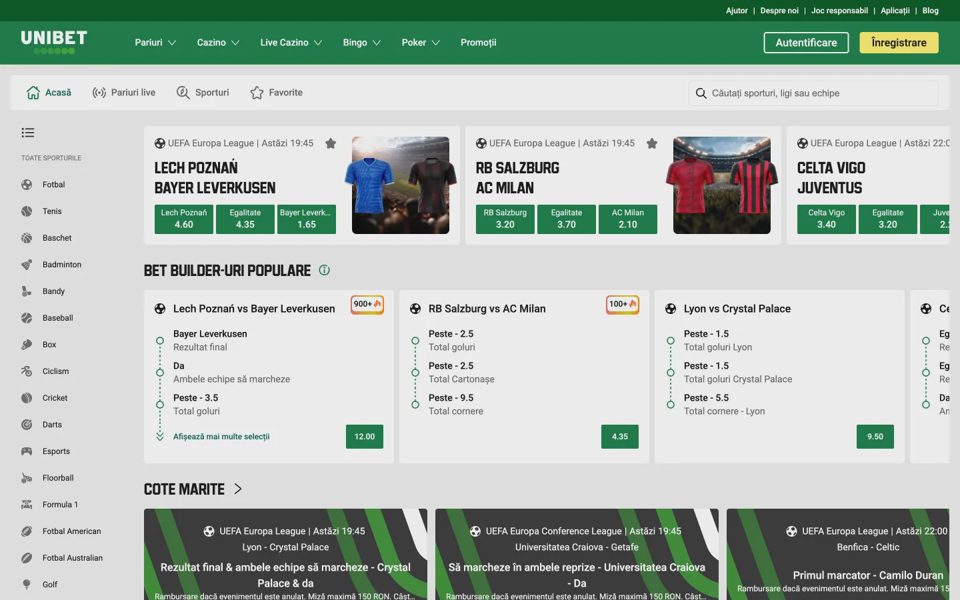Click the Favorite star icon in navigation
The height and width of the screenshot is (600, 960).
pyautogui.click(x=257, y=92)
